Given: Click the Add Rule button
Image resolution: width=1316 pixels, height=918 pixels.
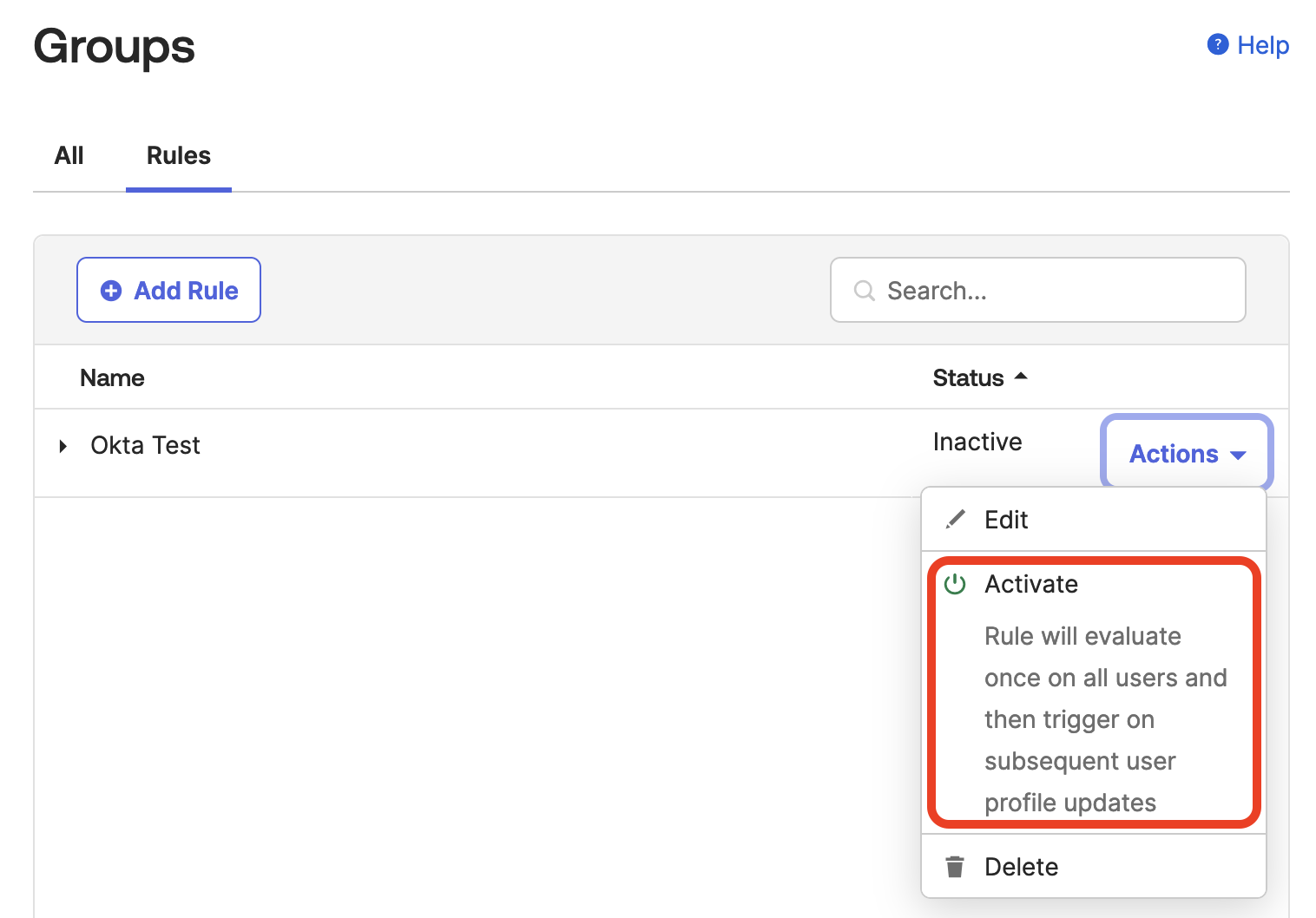Looking at the screenshot, I should click(x=168, y=291).
